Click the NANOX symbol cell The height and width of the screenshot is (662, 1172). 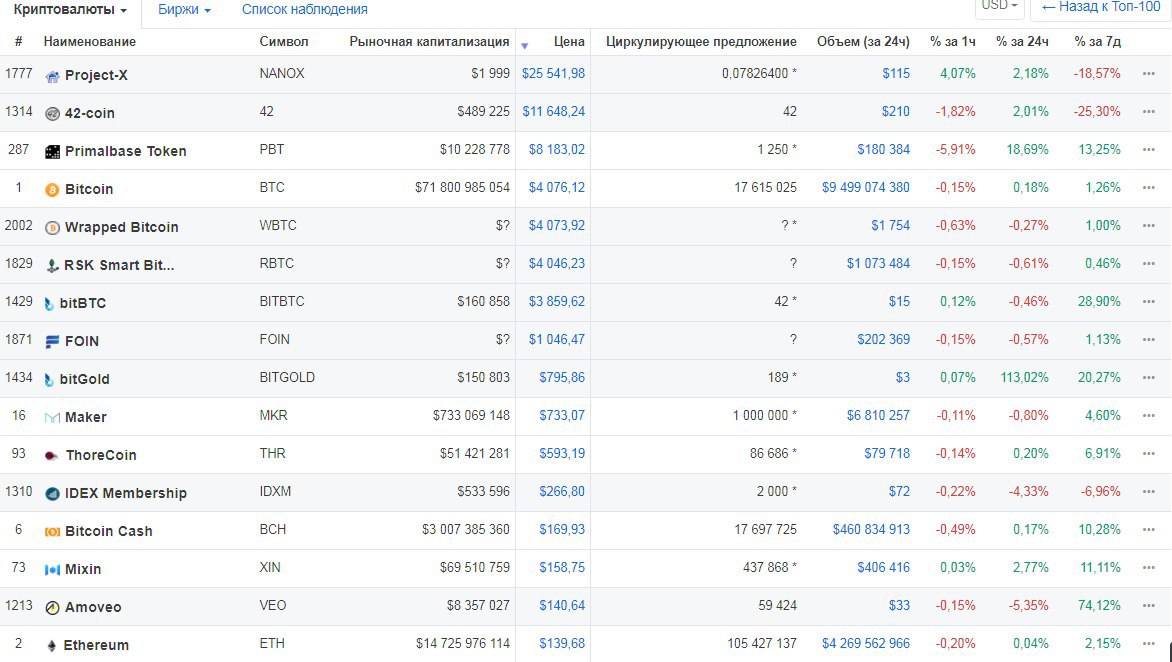click(x=282, y=73)
